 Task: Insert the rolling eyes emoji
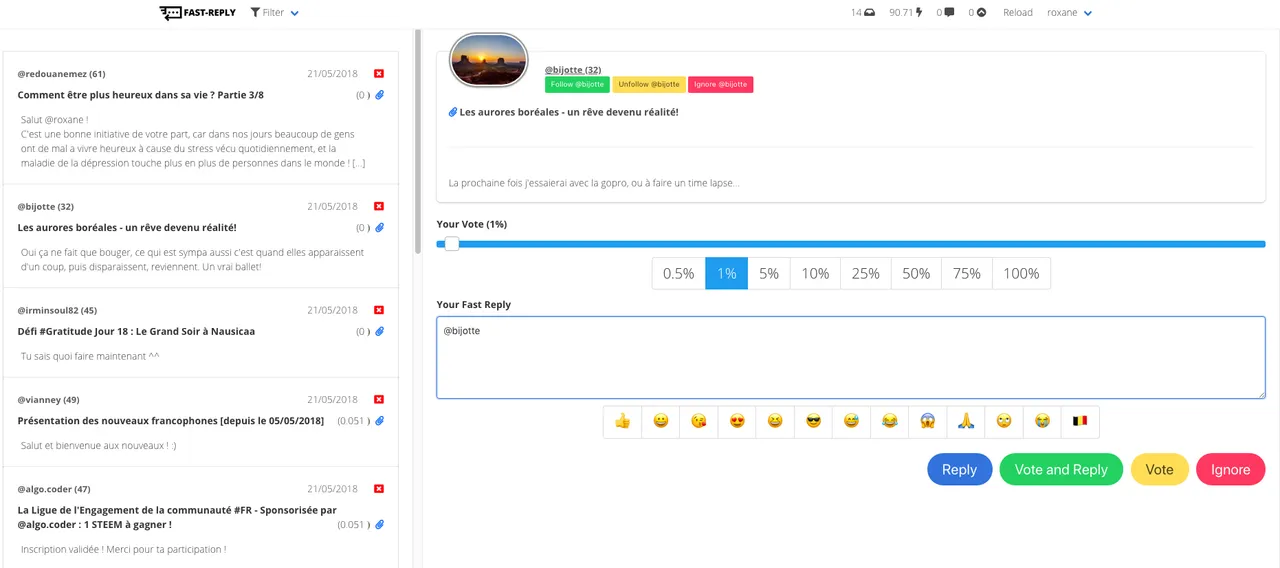1003,422
